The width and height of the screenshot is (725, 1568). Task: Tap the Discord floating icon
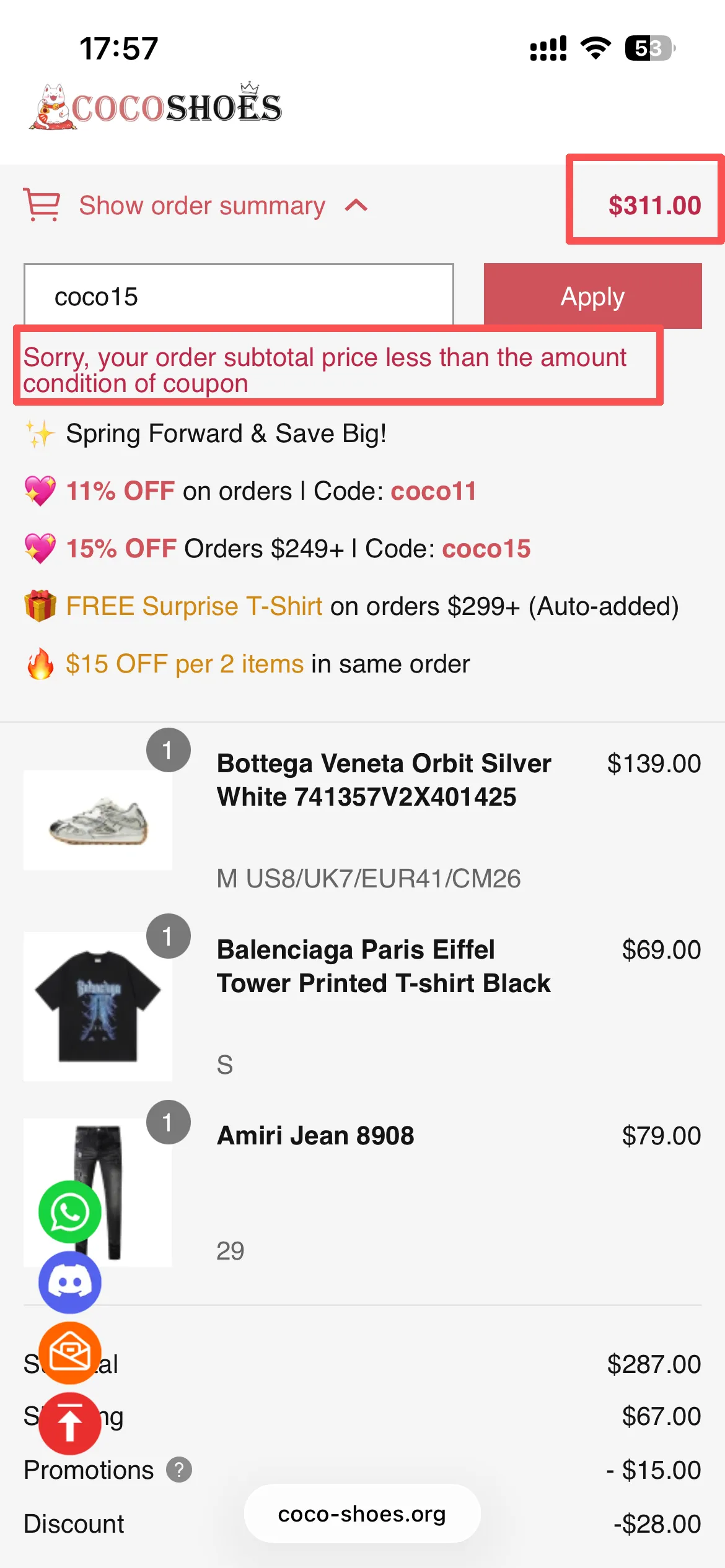coord(70,1282)
